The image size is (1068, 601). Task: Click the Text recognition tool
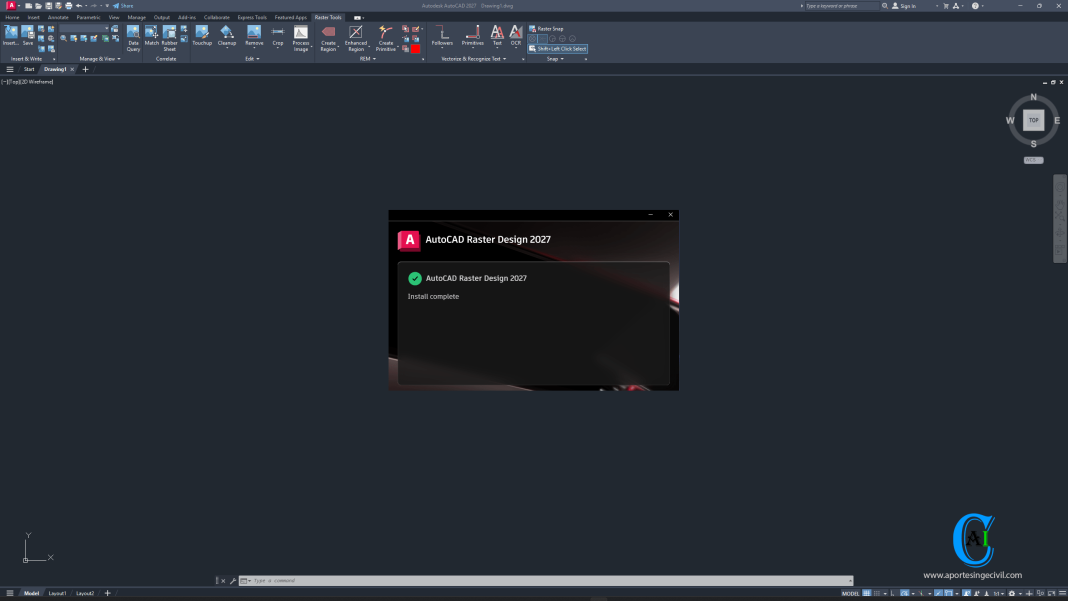coord(497,36)
